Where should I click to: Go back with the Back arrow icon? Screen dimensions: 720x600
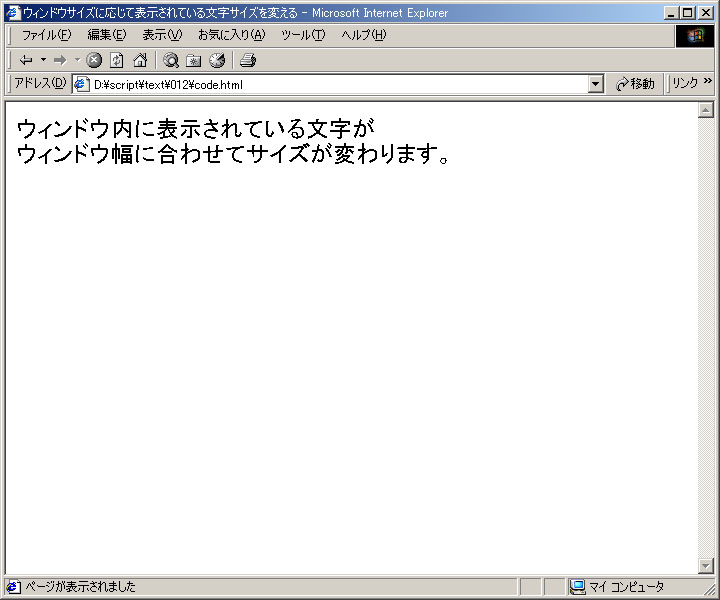point(26,60)
